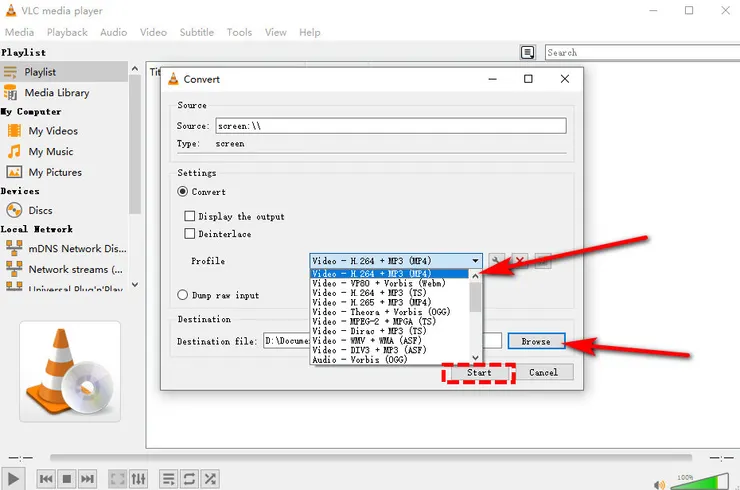Choose Video - WMV + WMA (ASF)
This screenshot has width=740, height=490.
(x=390, y=340)
